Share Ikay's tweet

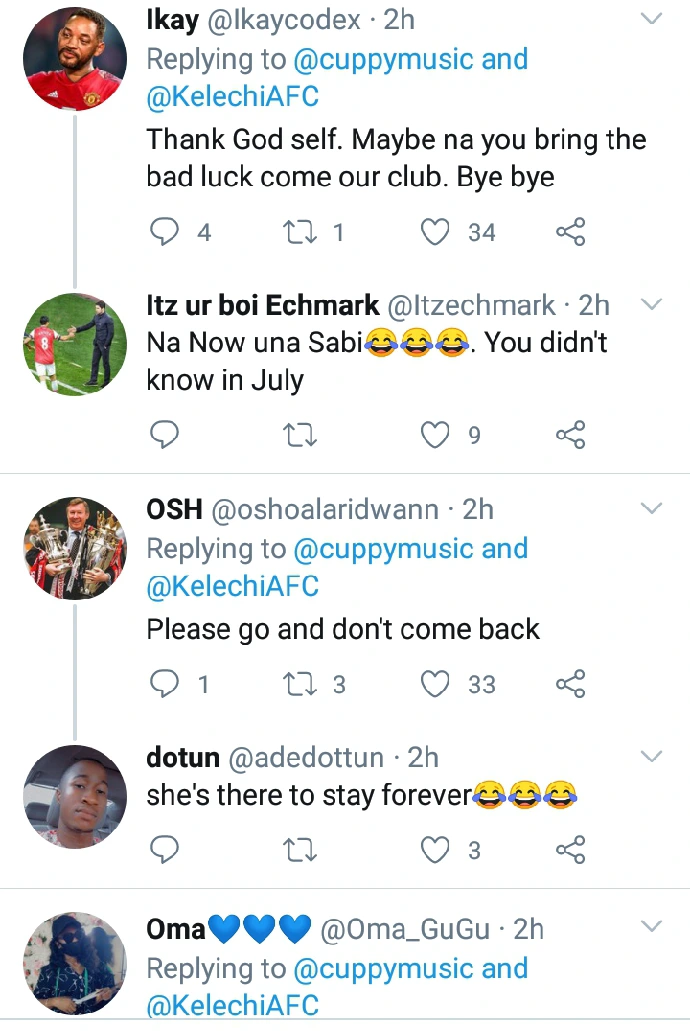pos(570,232)
